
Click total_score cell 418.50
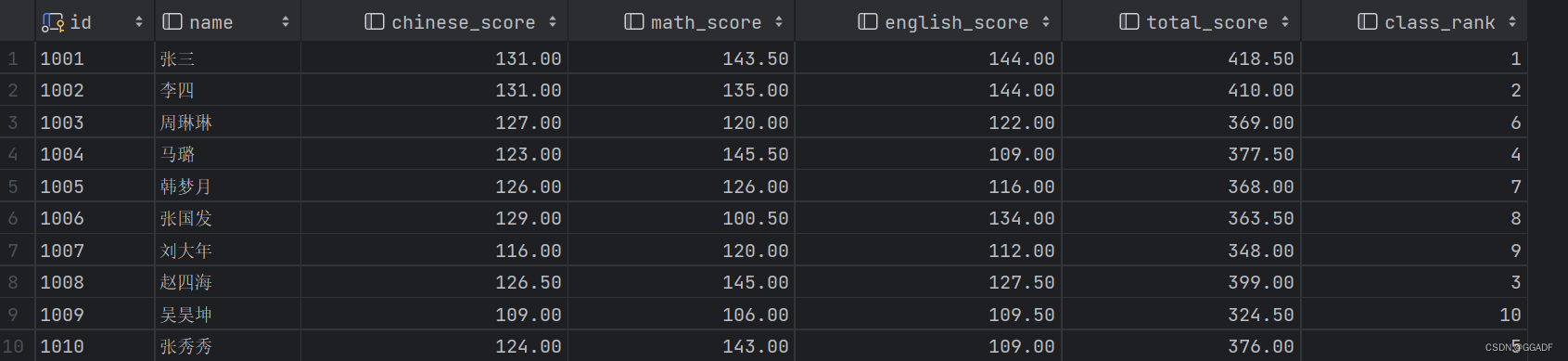click(x=1181, y=58)
